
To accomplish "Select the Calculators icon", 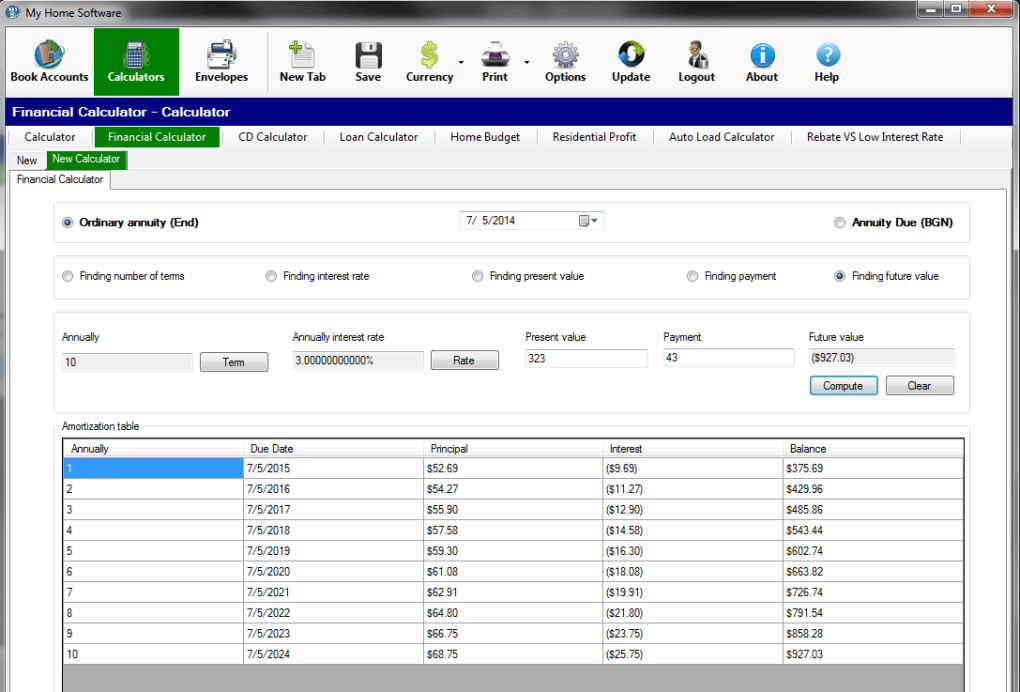I will point(135,61).
